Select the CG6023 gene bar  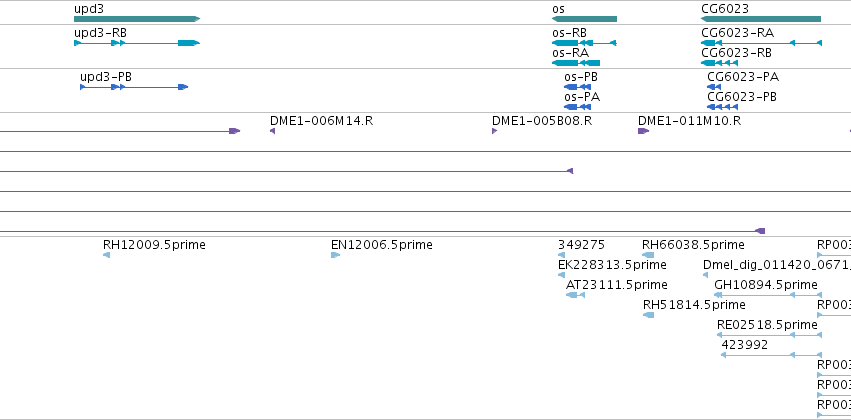click(761, 19)
